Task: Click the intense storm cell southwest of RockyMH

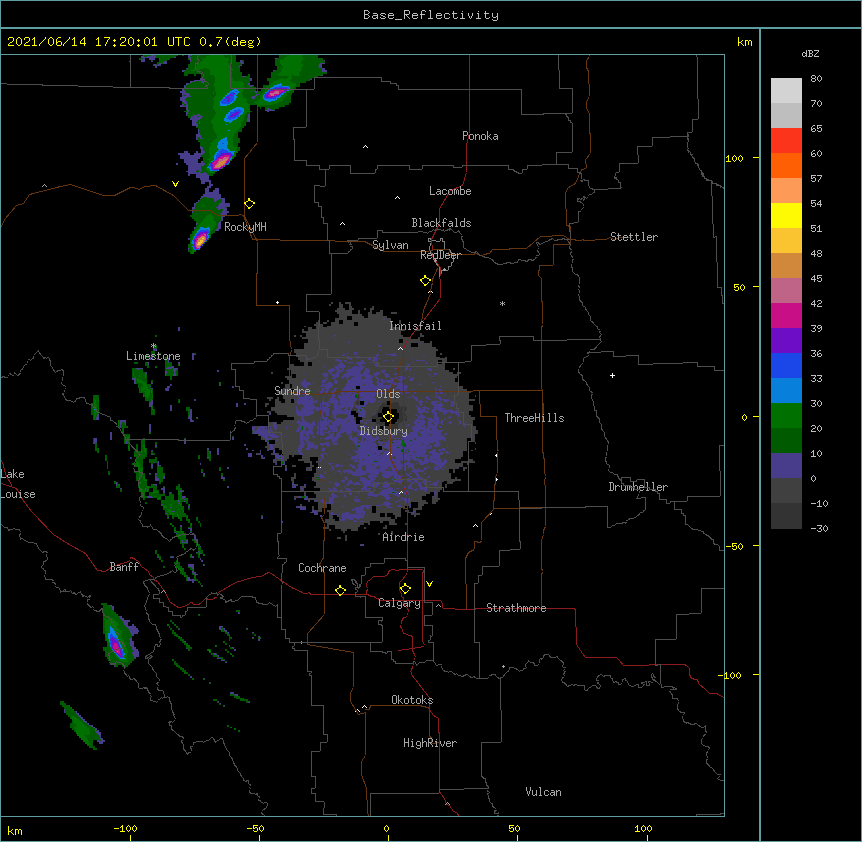Action: (200, 239)
